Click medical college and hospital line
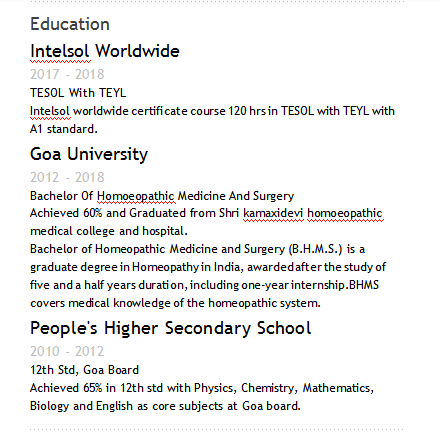The image size is (440, 434). coord(109,231)
